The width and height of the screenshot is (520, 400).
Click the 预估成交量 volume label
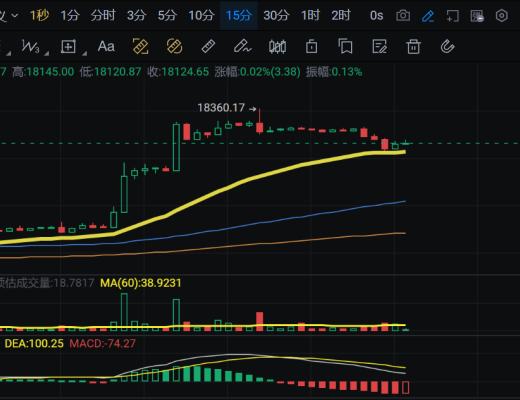pos(47,283)
